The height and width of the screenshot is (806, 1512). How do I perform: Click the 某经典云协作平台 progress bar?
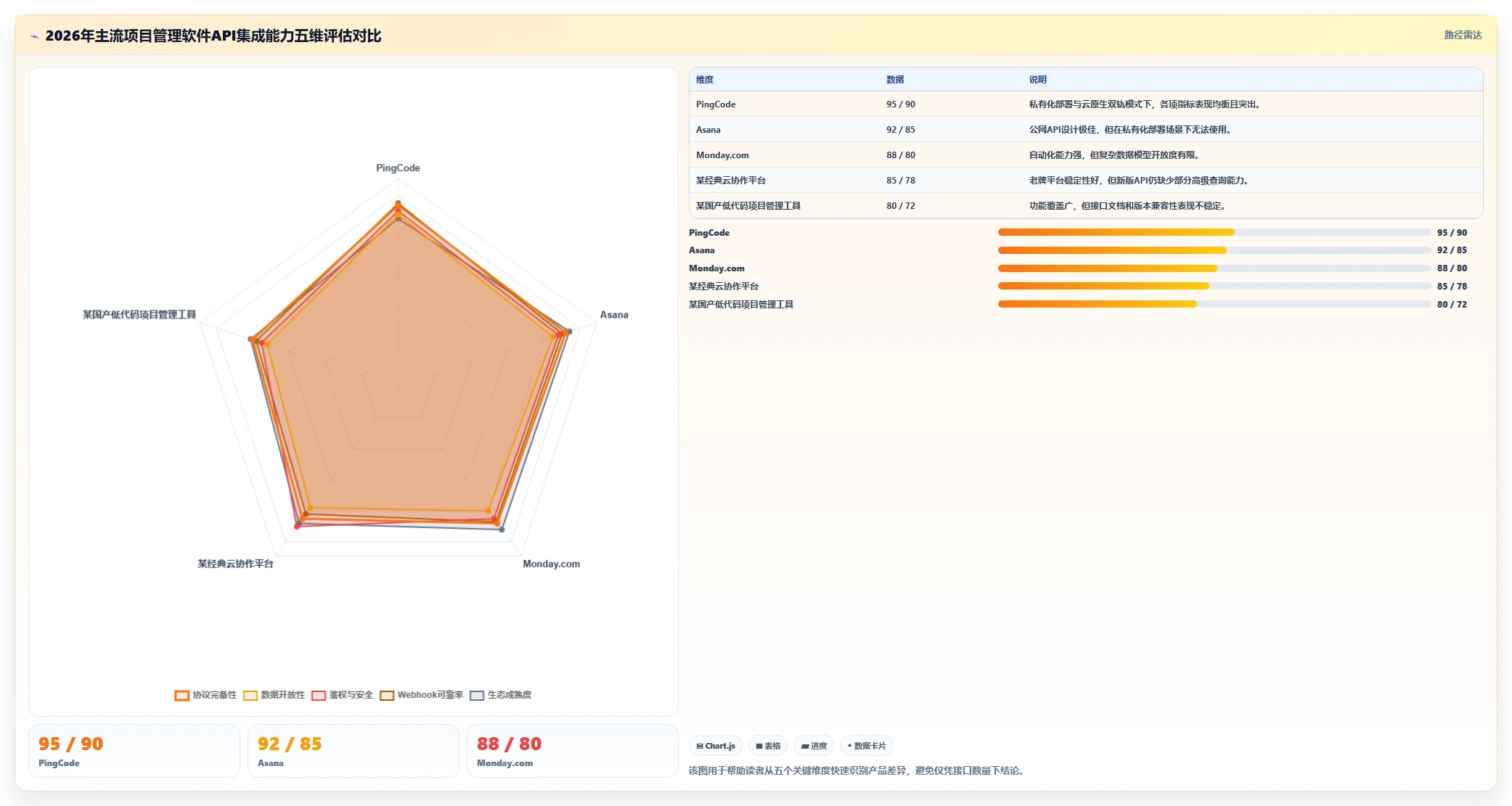click(1214, 286)
